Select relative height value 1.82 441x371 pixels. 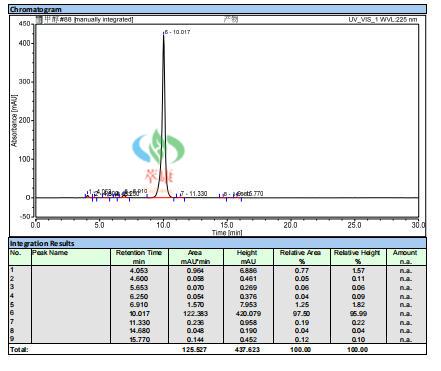click(358, 305)
